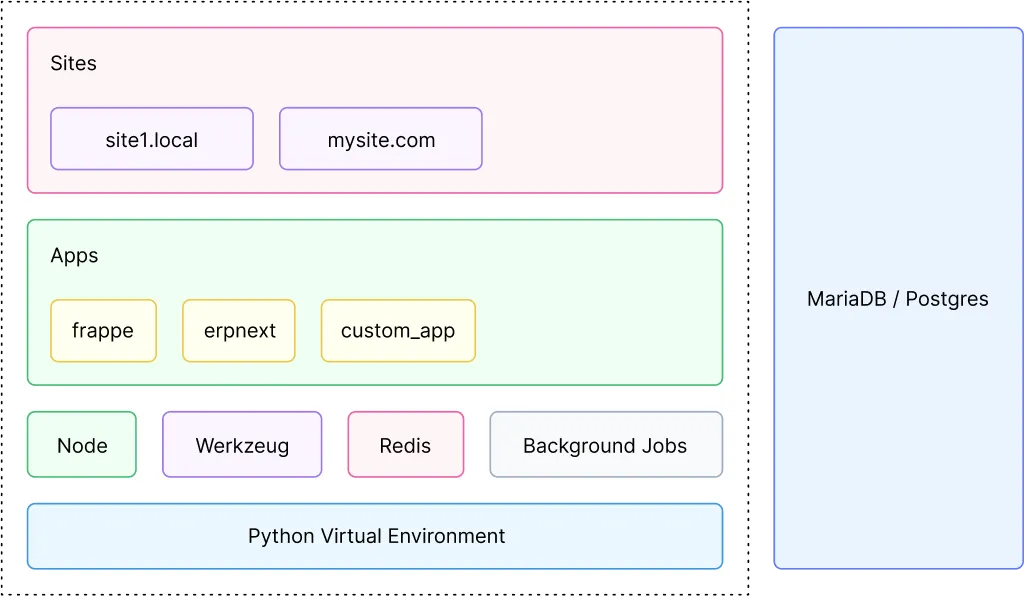Switch to the Sites section header

coord(73,63)
